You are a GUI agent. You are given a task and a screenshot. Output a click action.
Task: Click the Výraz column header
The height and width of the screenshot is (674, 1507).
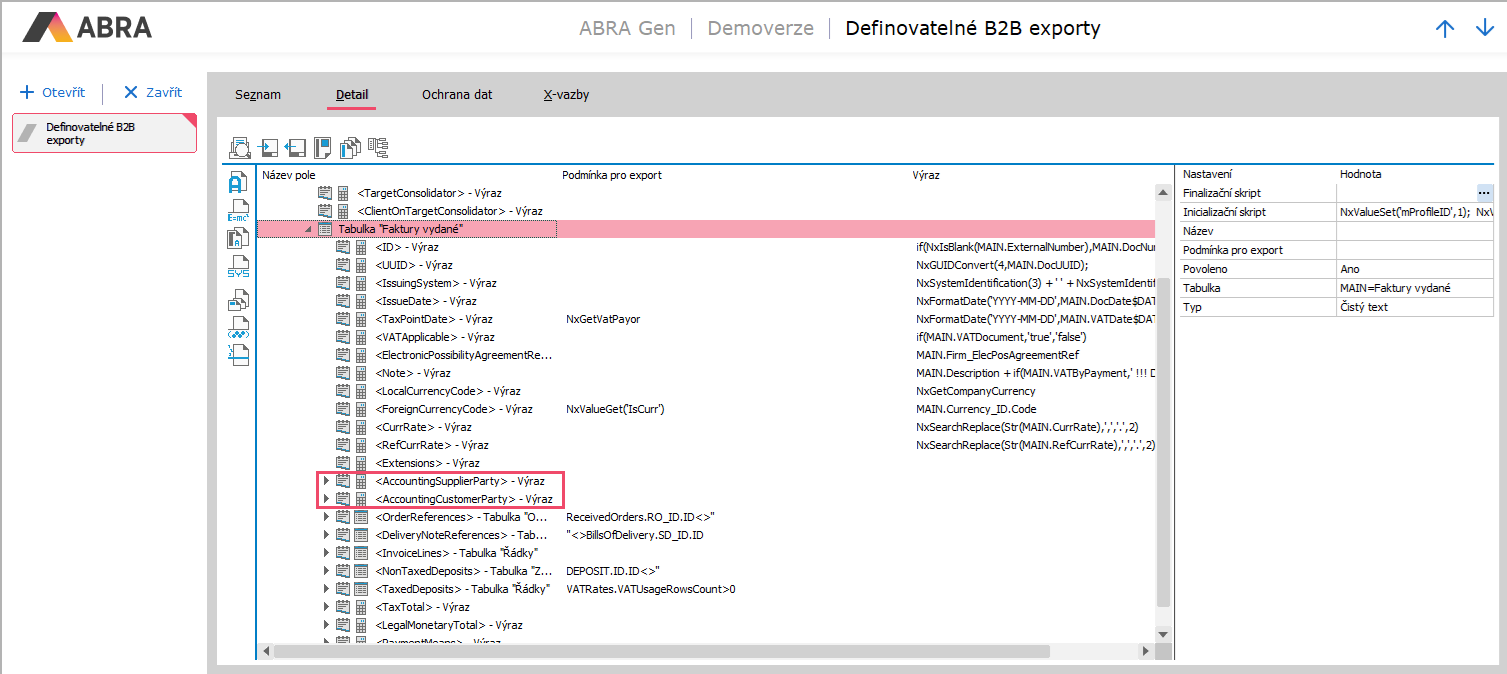coord(926,175)
